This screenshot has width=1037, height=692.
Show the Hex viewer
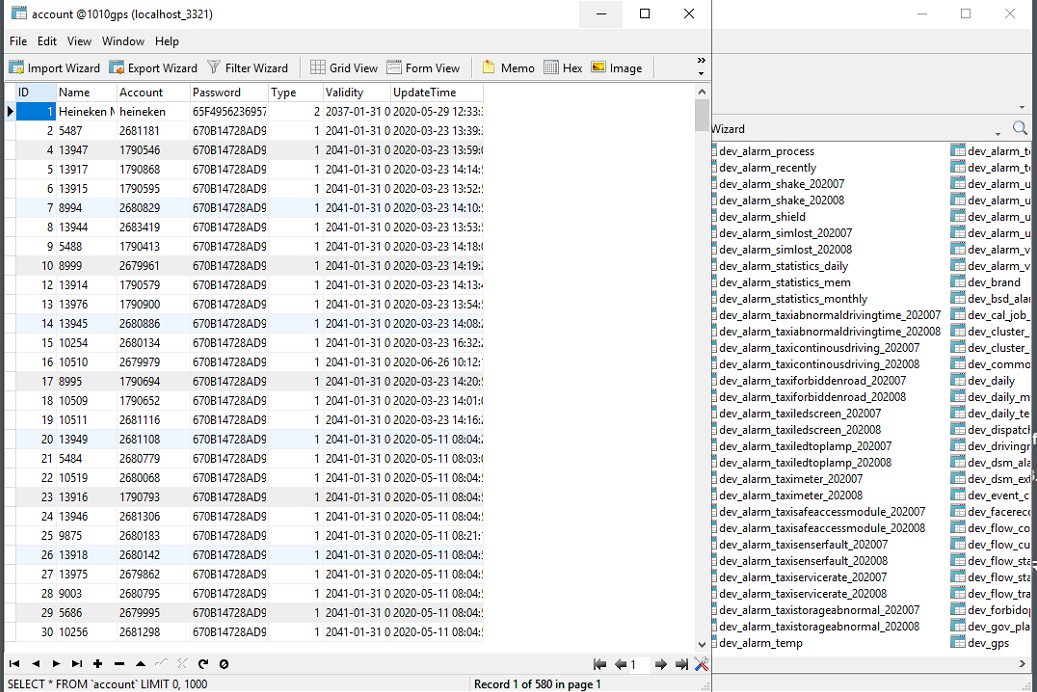(x=563, y=67)
